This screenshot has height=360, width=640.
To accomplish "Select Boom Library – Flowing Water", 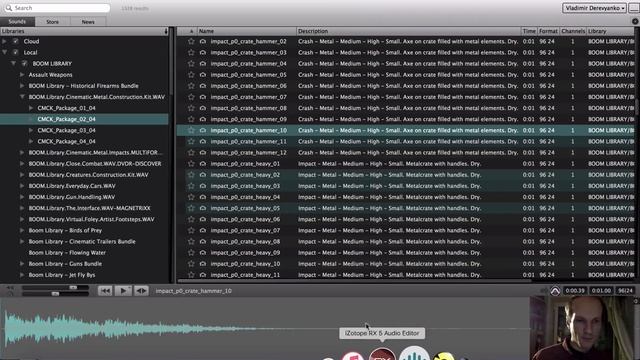I will tap(67, 253).
